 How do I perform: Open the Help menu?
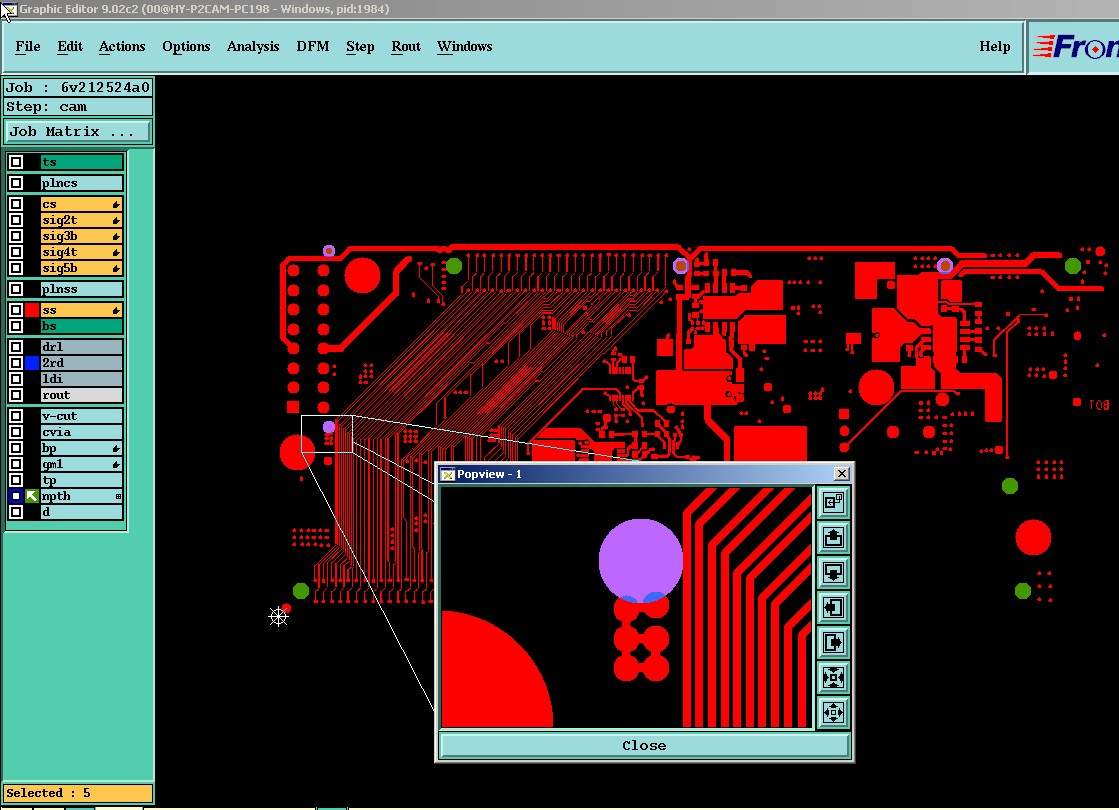point(995,46)
